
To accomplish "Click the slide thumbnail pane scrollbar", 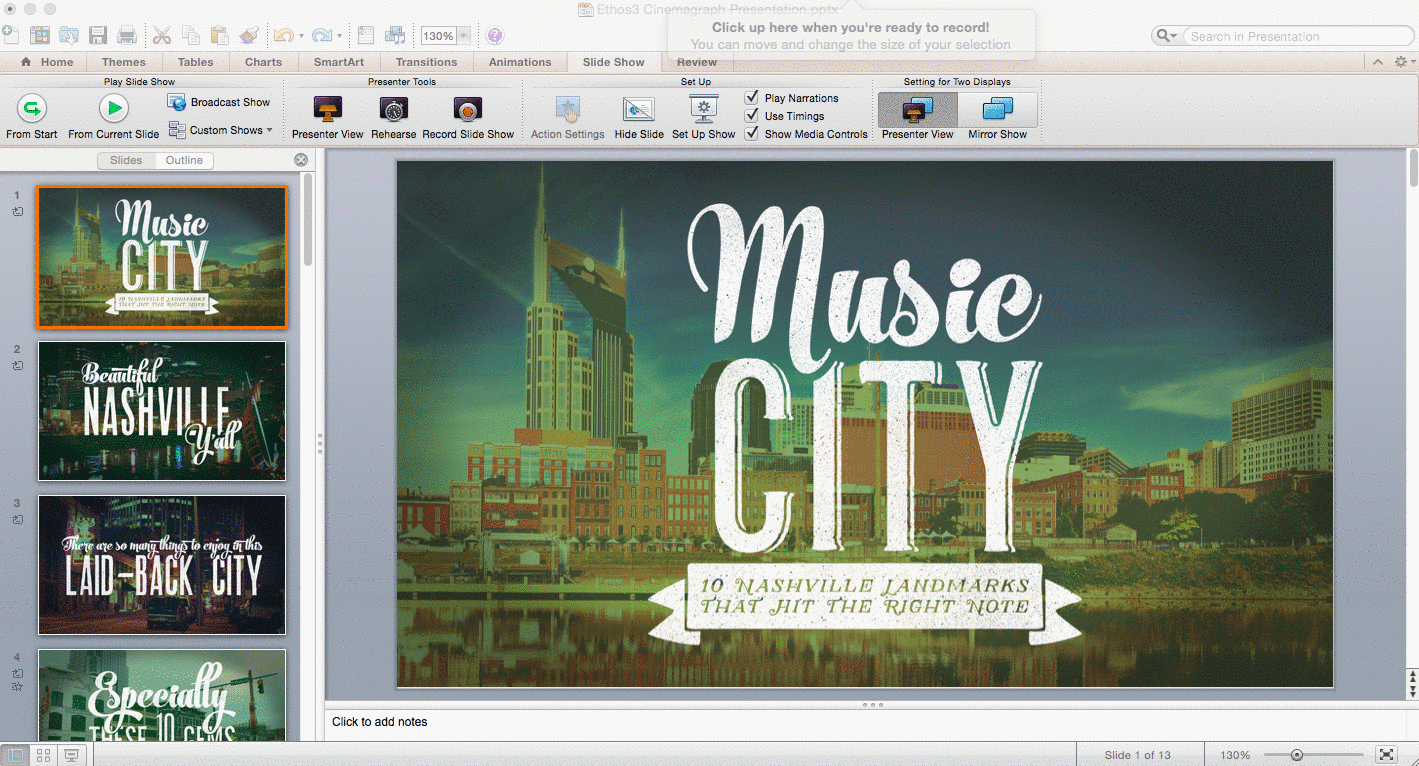I will tap(308, 220).
